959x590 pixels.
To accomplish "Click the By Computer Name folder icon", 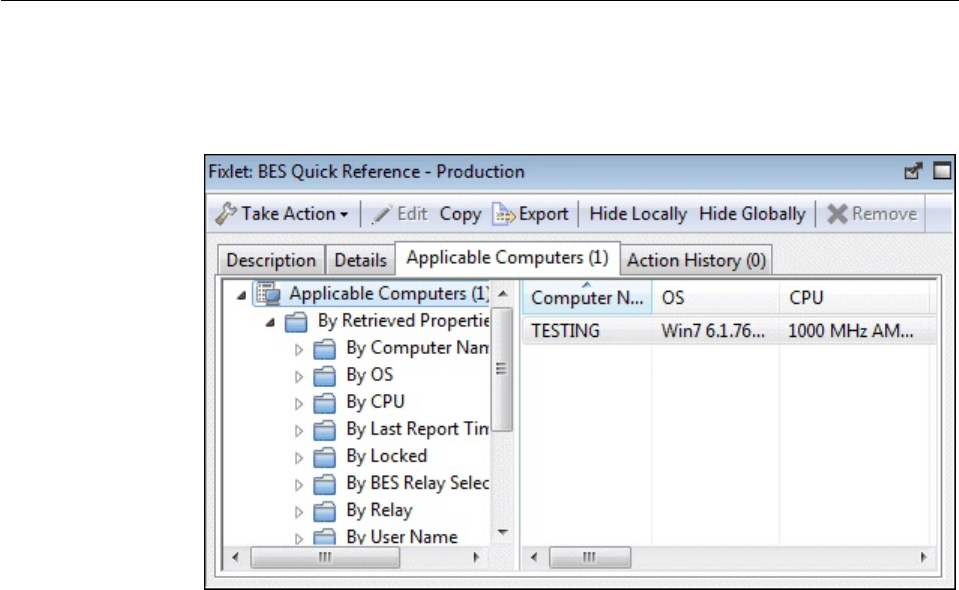I will coord(325,348).
